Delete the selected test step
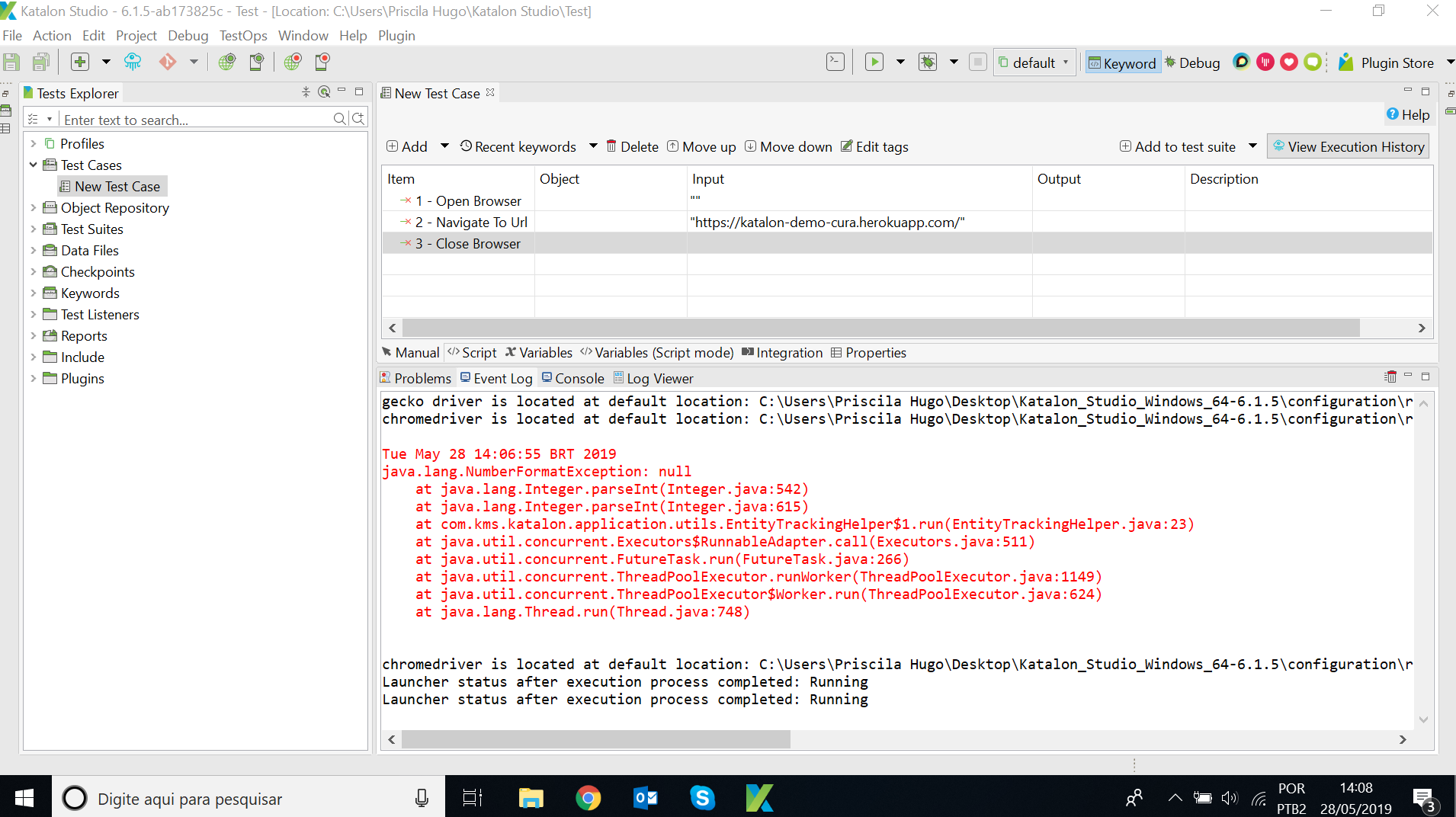1456x817 pixels. 632,146
